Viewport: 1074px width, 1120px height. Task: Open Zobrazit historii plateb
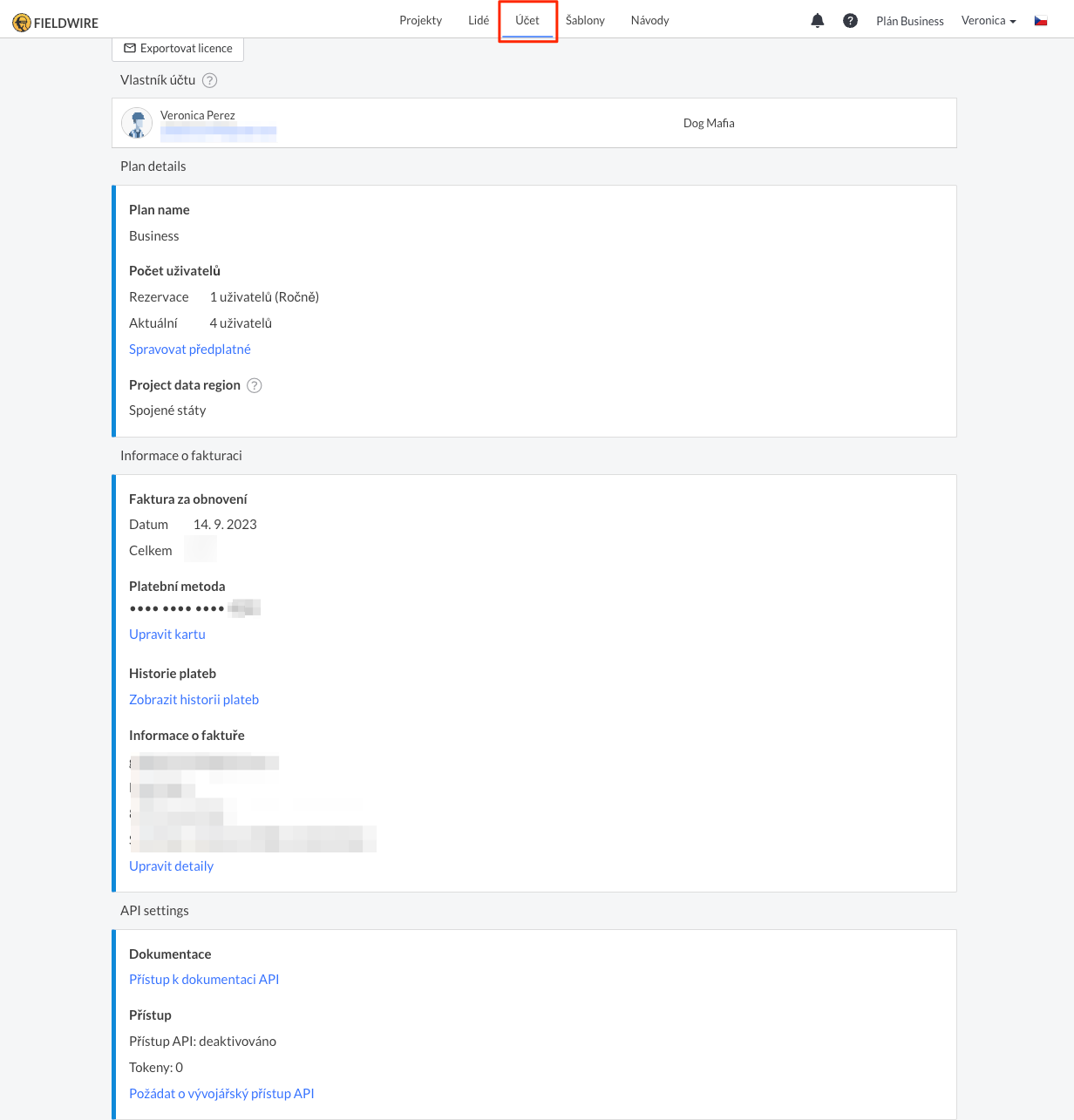pos(194,699)
